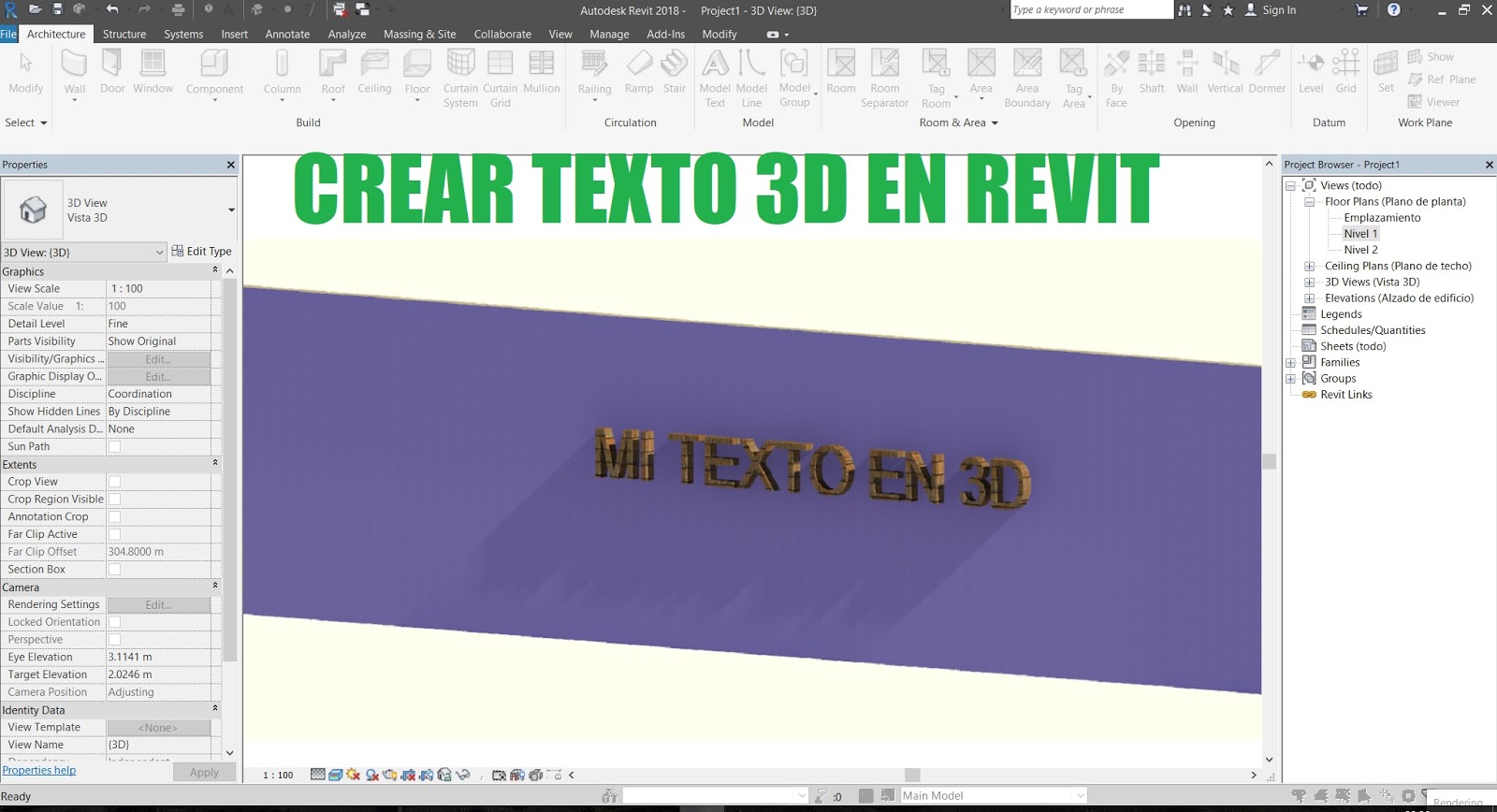
Task: Click Edit for Rendering Settings
Action: [158, 605]
